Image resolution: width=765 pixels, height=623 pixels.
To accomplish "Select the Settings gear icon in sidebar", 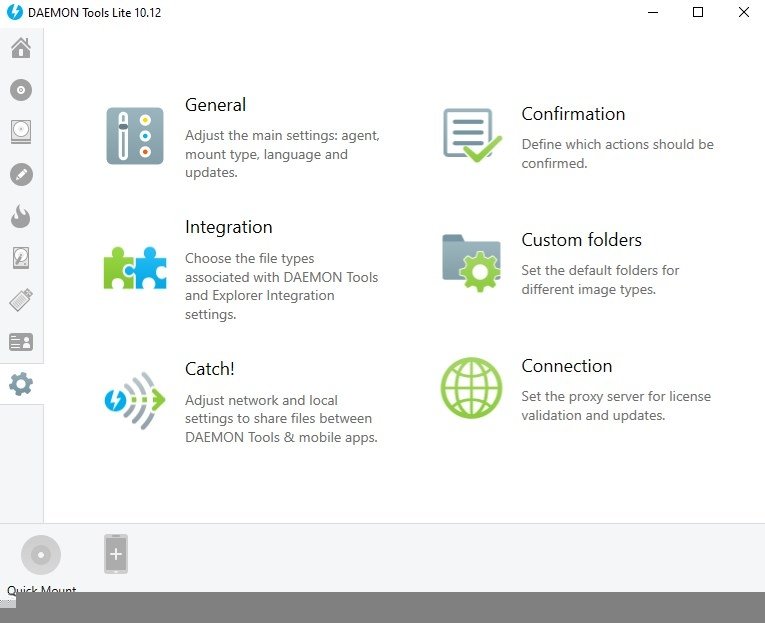I will pyautogui.click(x=21, y=384).
